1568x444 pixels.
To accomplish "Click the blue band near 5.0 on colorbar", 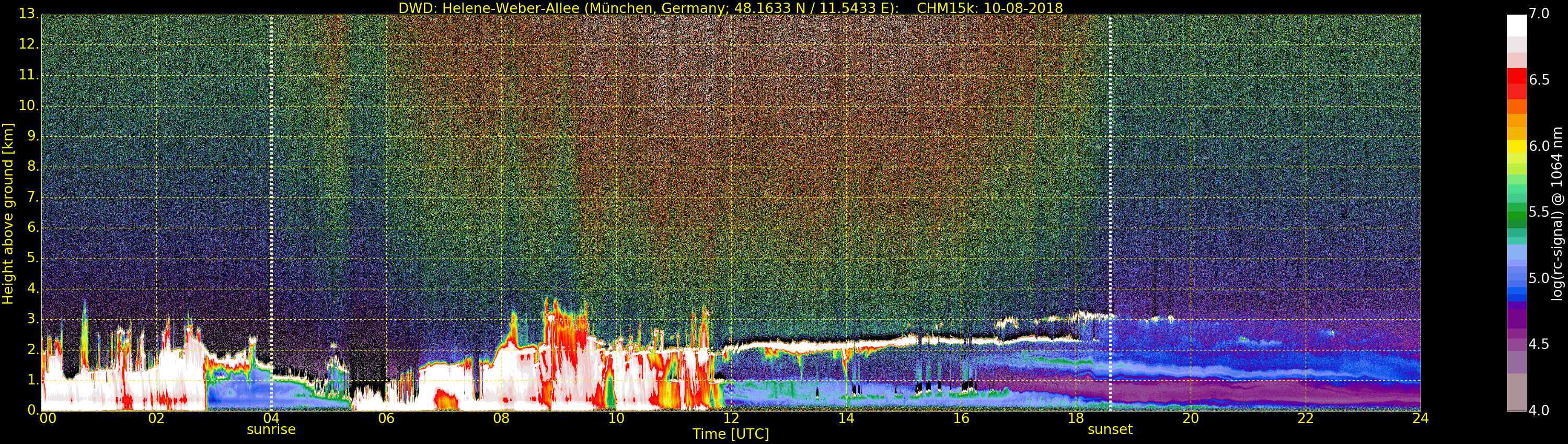I will pyautogui.click(x=1516, y=278).
